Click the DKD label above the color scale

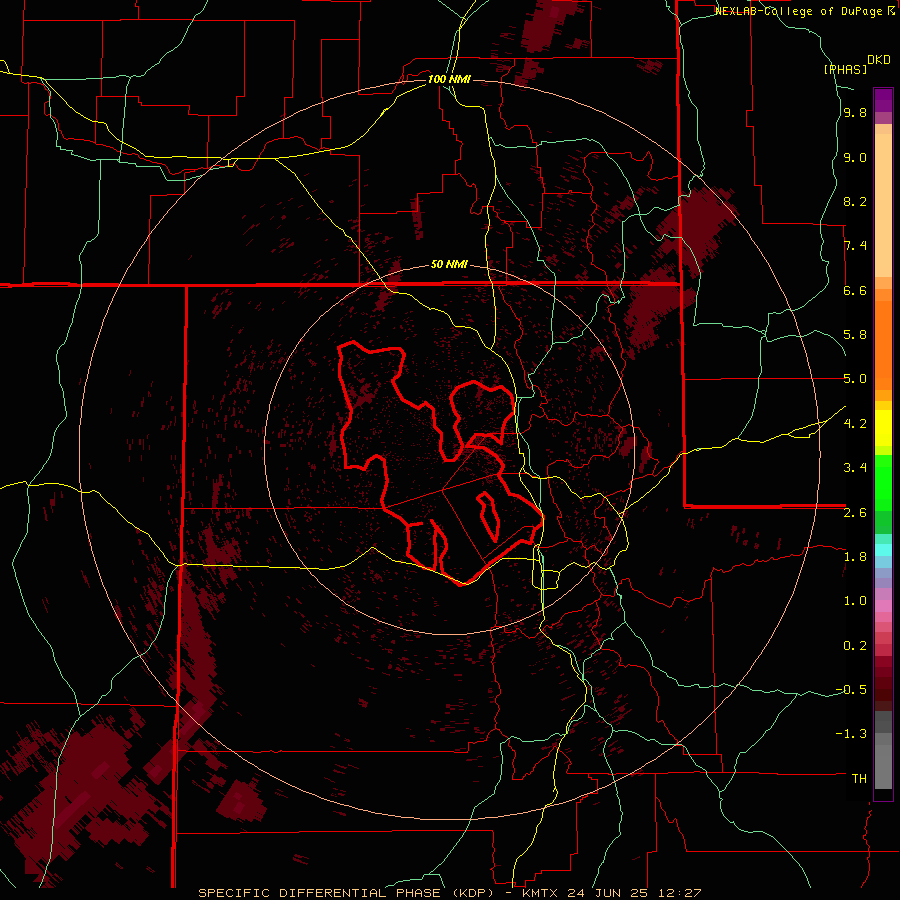point(879,60)
